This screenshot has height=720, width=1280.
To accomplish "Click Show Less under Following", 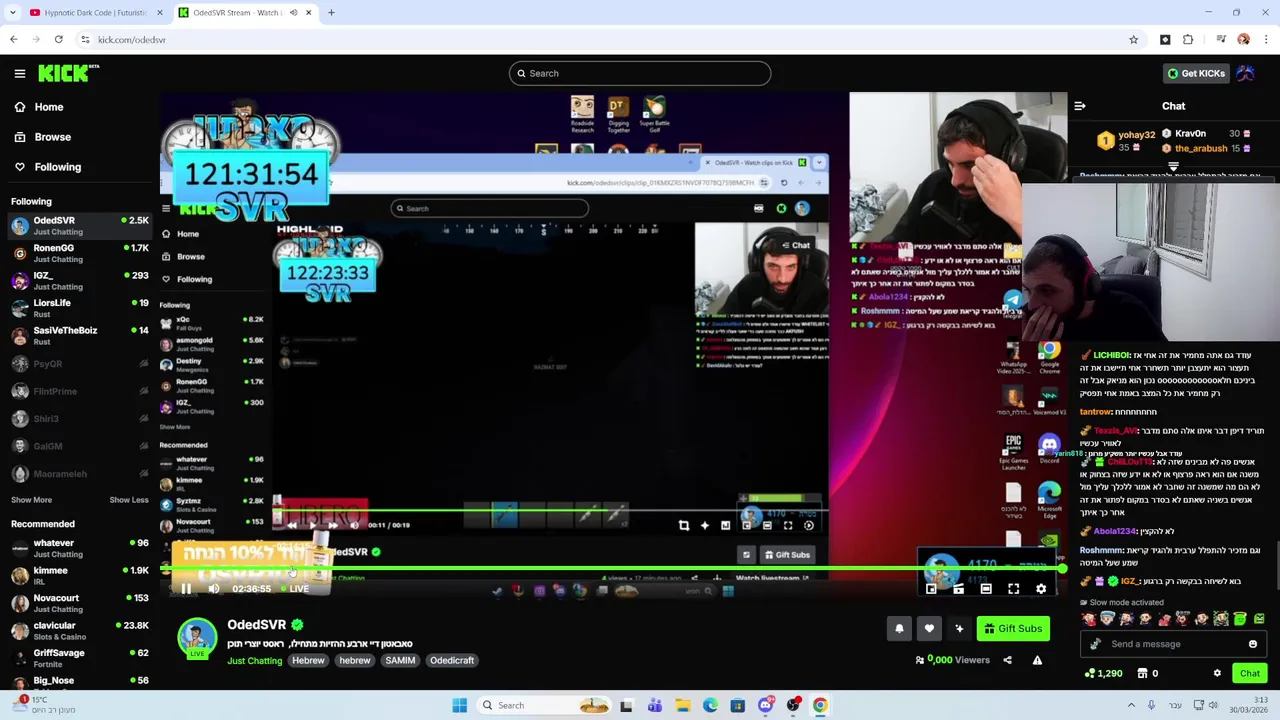I will (x=129, y=500).
